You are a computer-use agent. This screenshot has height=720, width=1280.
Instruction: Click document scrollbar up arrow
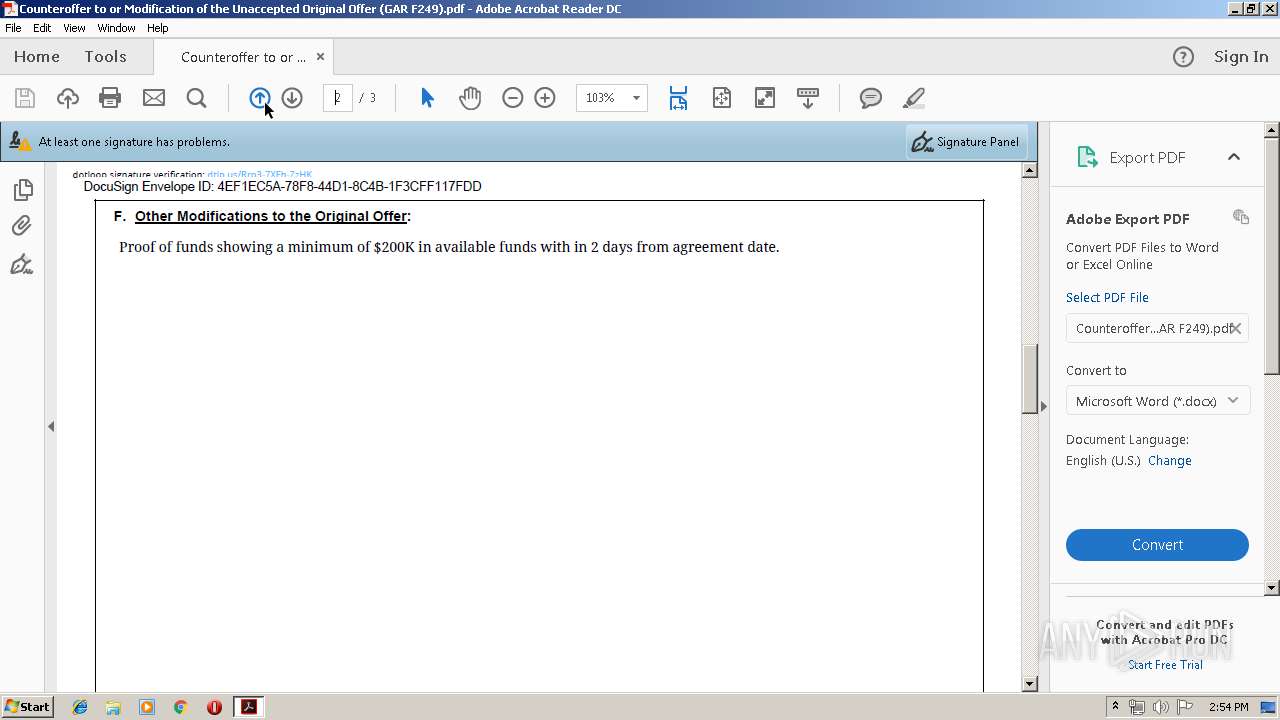click(x=1029, y=171)
